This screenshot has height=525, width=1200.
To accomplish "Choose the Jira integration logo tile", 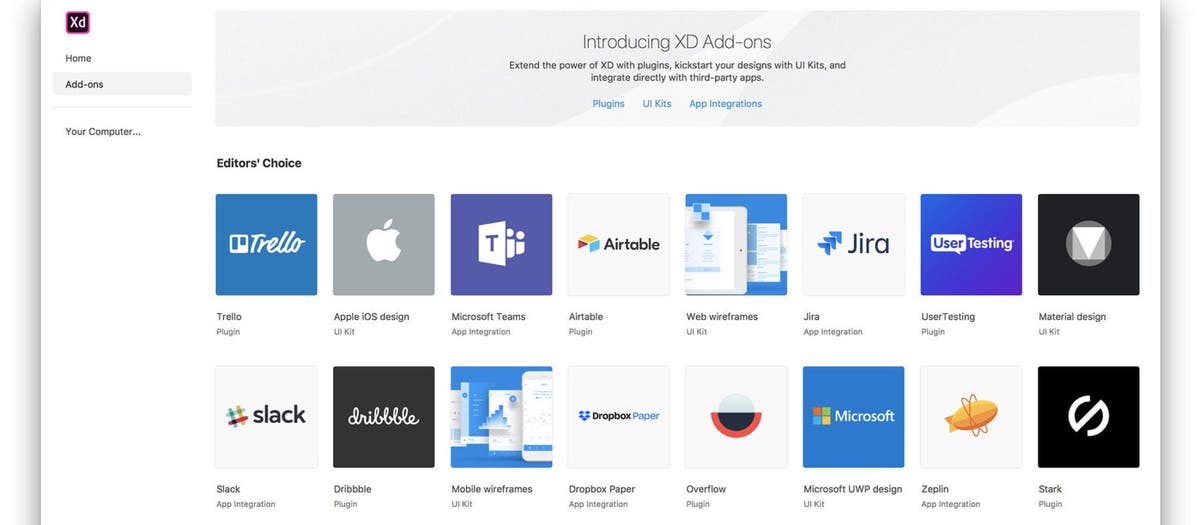I will pos(854,244).
